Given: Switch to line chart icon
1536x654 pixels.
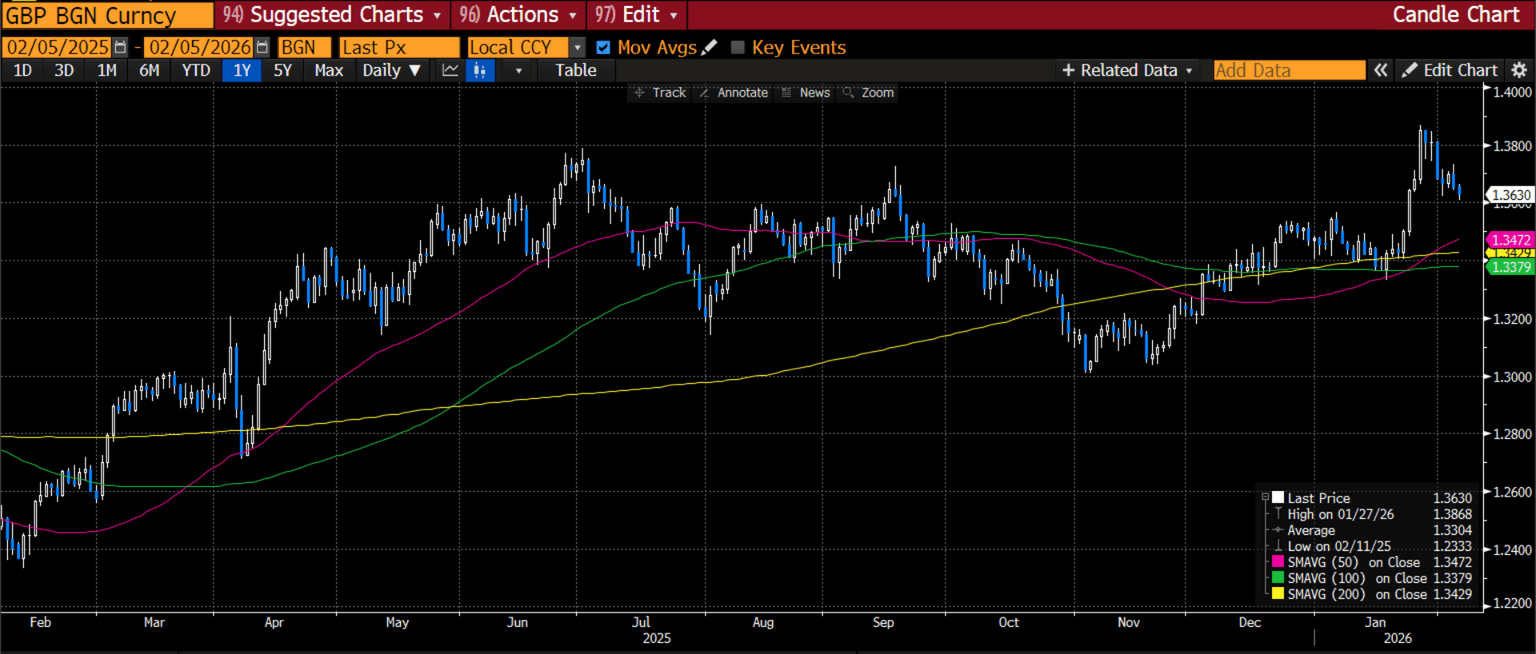Looking at the screenshot, I should click(450, 70).
